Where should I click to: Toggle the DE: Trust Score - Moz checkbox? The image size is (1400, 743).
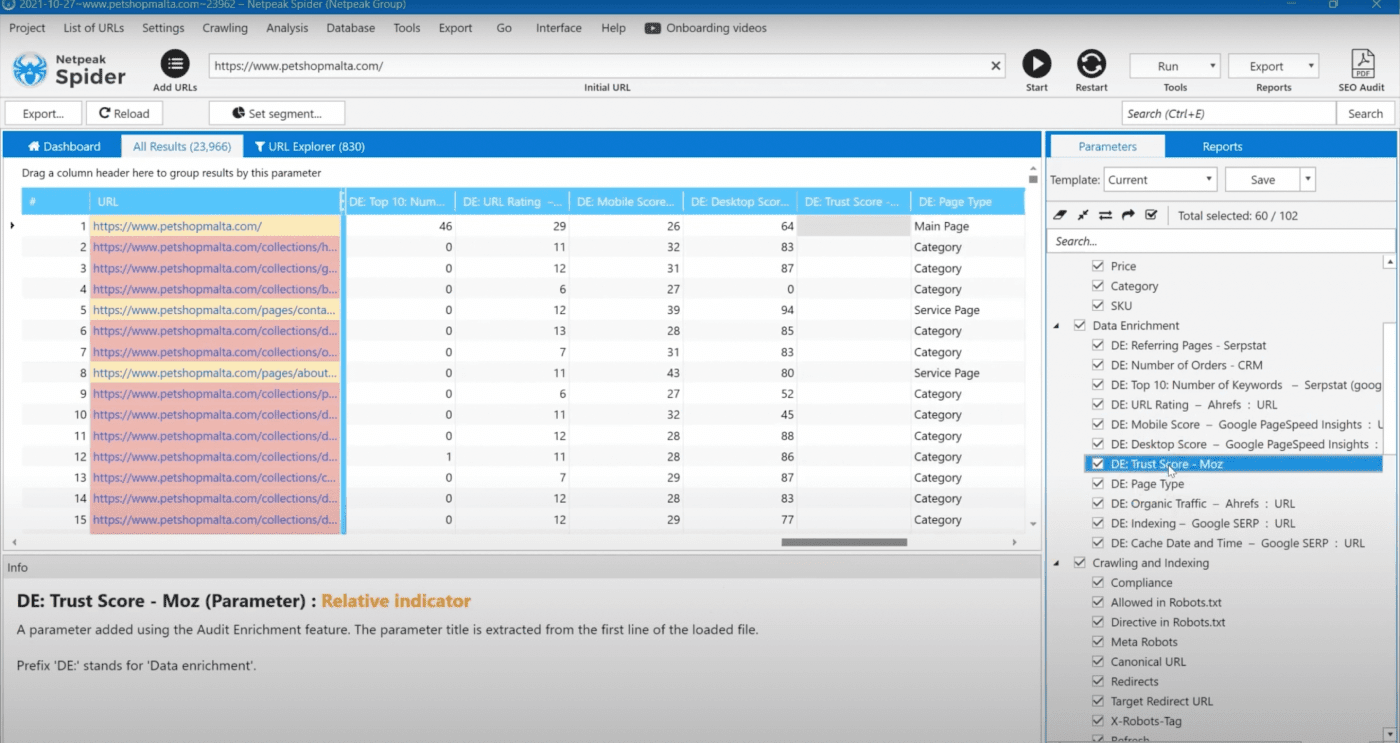[x=1098, y=464]
